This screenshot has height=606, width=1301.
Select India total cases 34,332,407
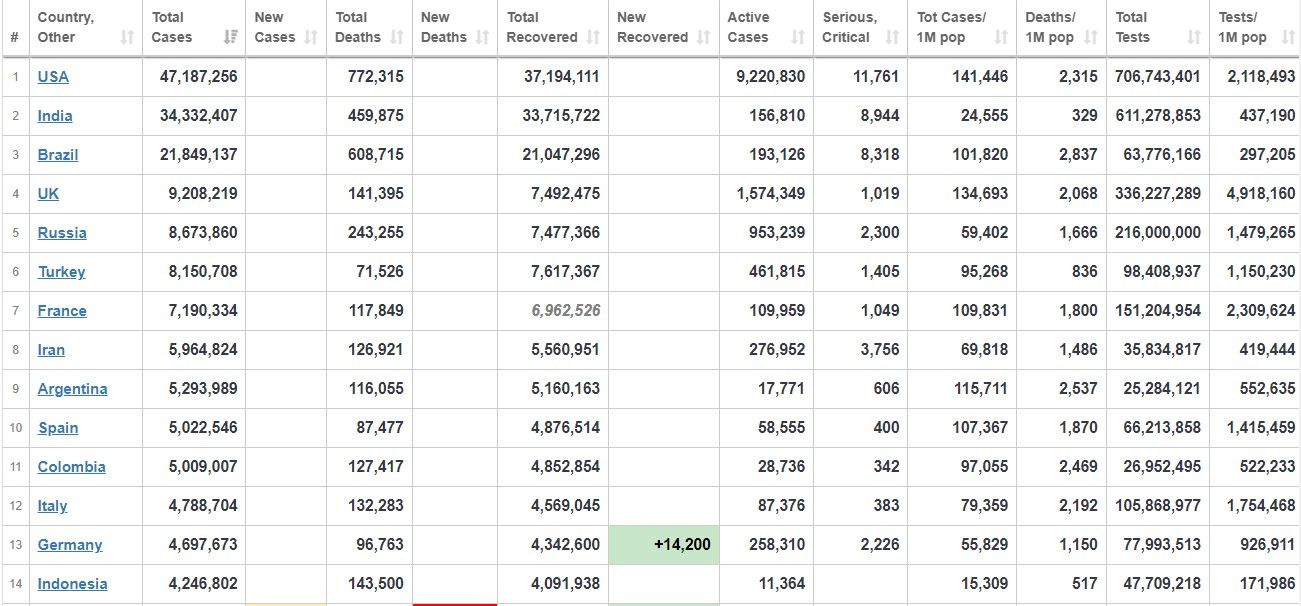(199, 116)
